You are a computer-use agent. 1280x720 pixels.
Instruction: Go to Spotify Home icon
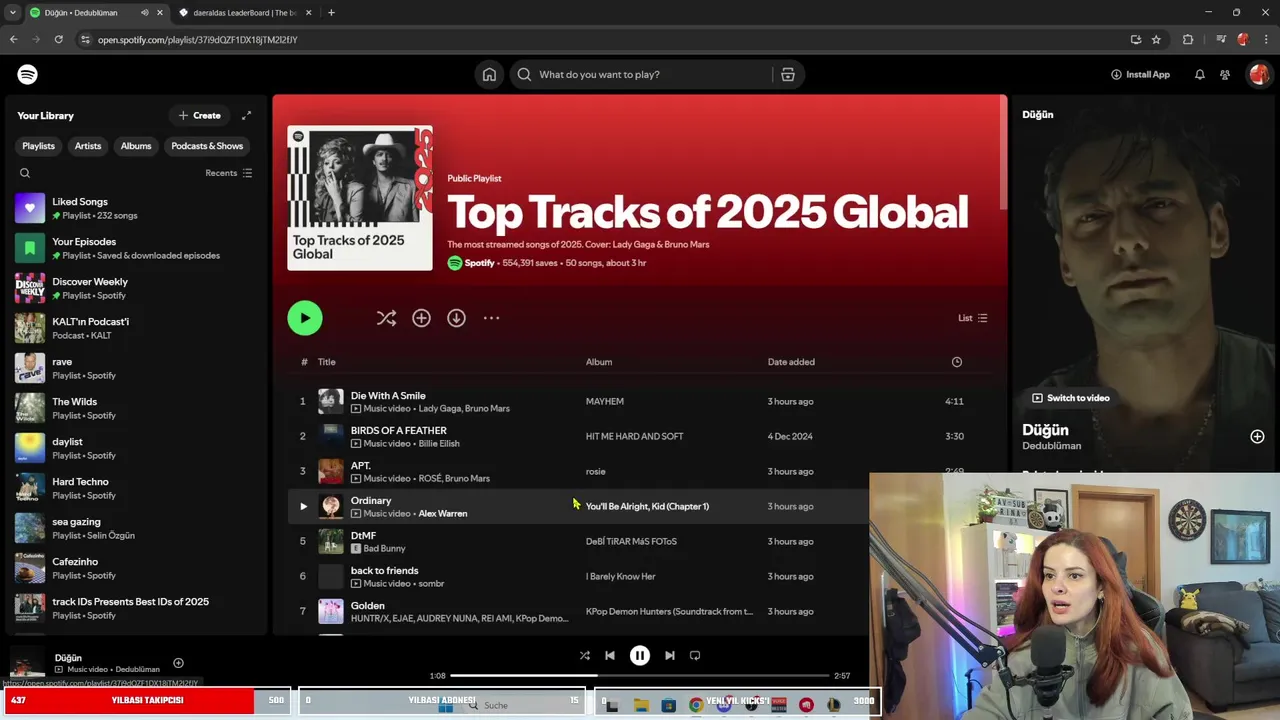pyautogui.click(x=489, y=74)
